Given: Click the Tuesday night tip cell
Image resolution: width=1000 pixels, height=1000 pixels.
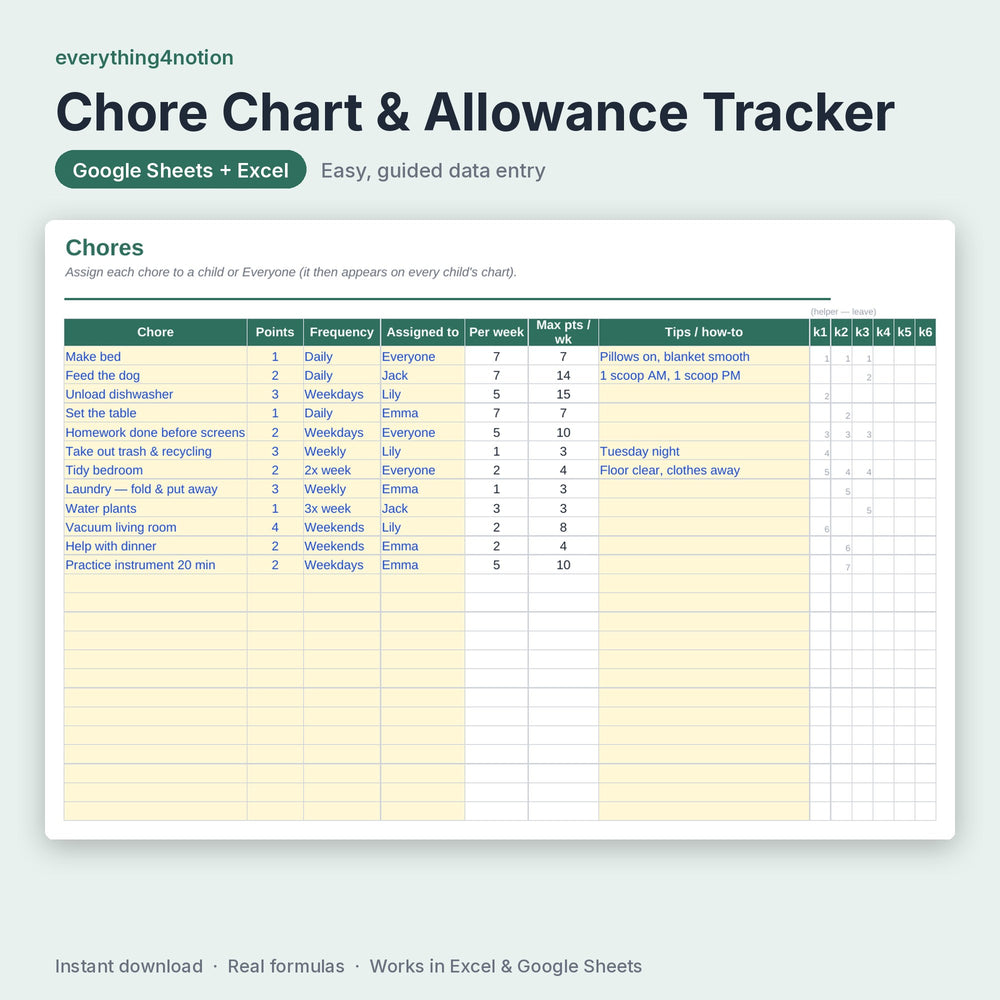Looking at the screenshot, I should click(703, 452).
